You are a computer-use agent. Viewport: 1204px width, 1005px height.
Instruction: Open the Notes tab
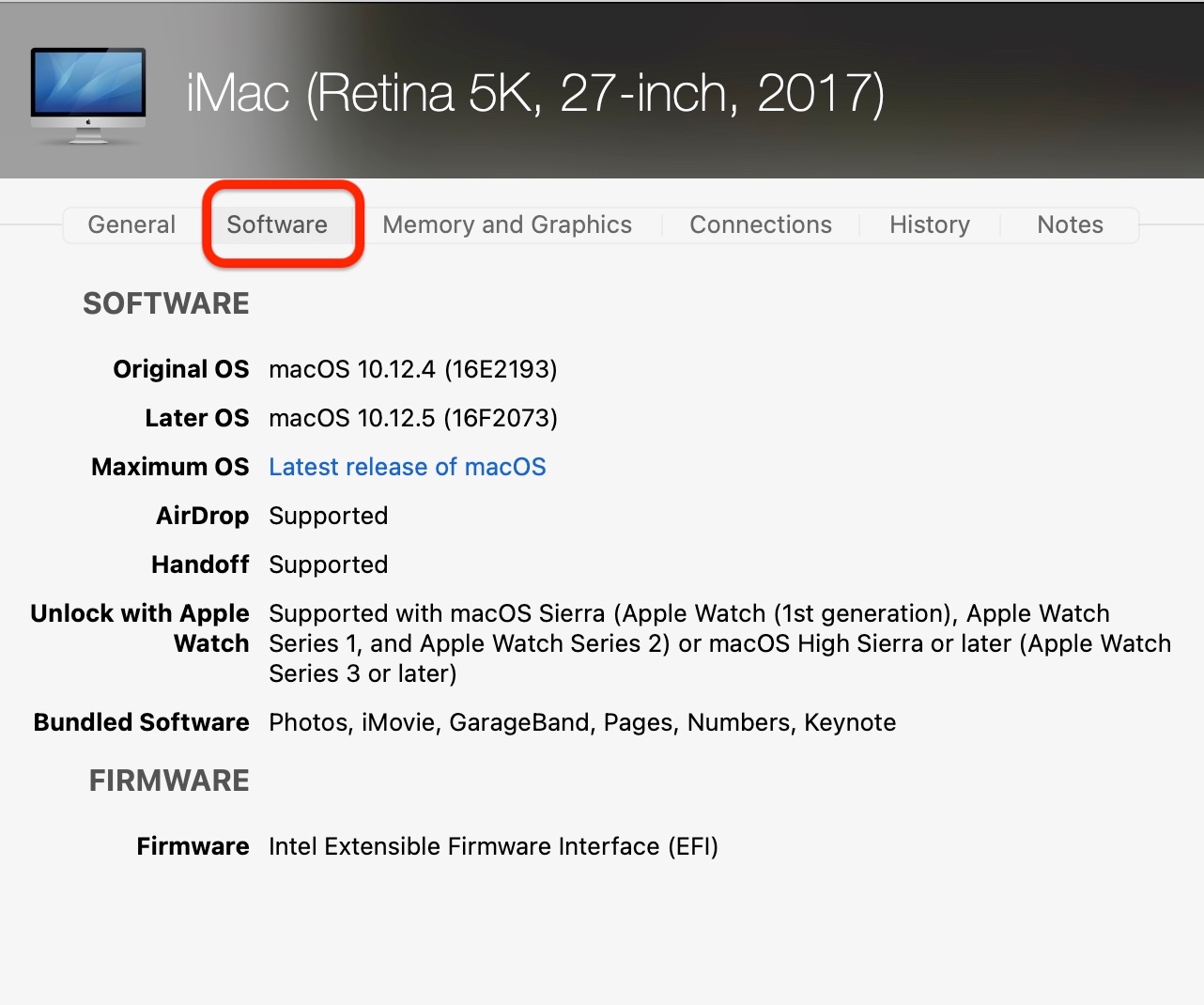[x=1070, y=224]
